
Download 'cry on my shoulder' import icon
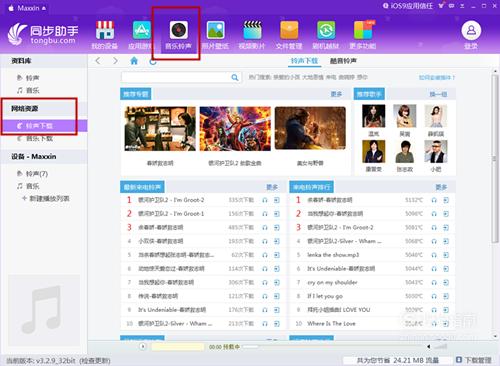point(446,282)
